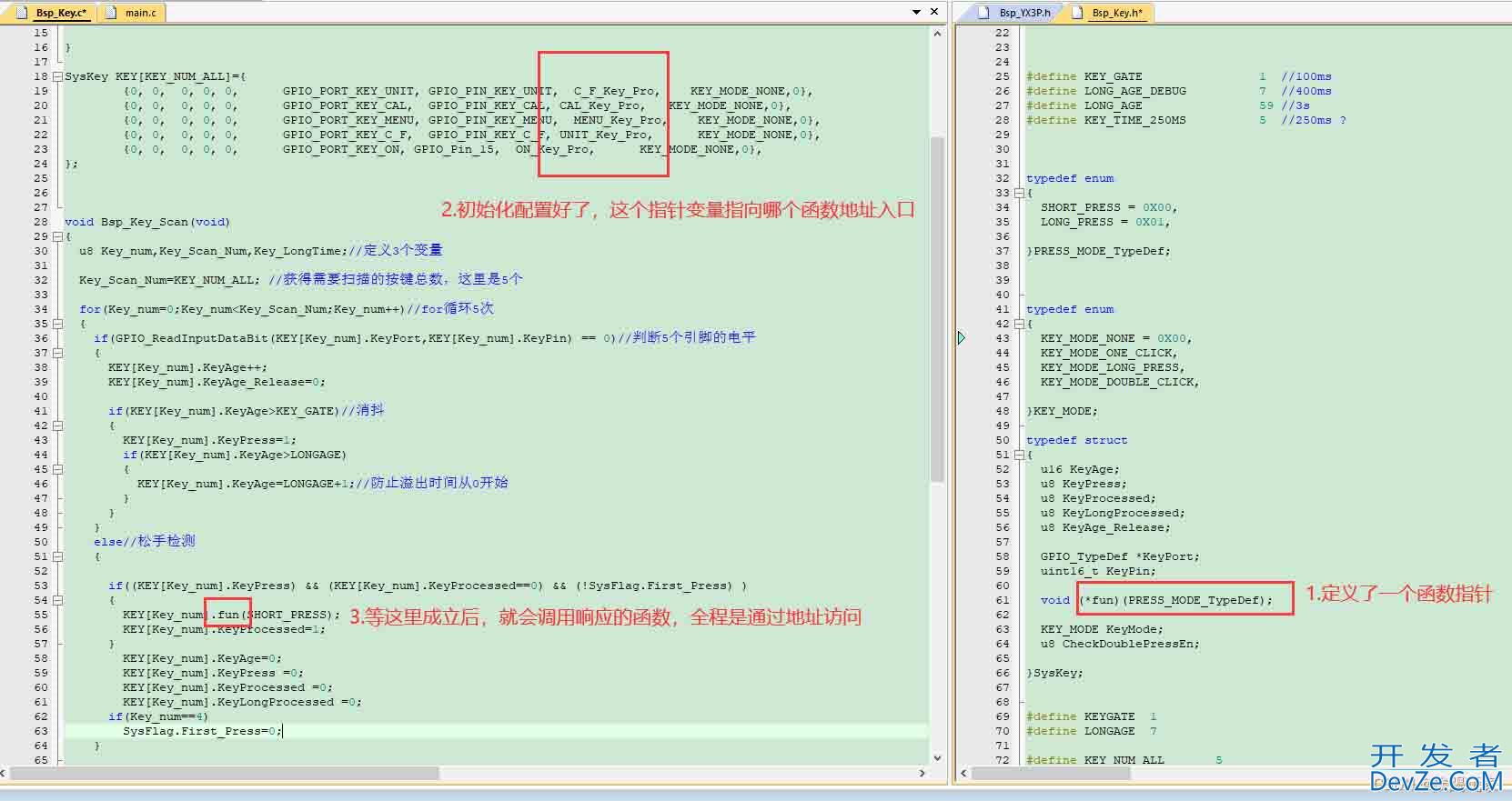Click 'u8 CheckDoublePressEn;' on line 64
This screenshot has width=1512, height=801.
coord(1120,644)
